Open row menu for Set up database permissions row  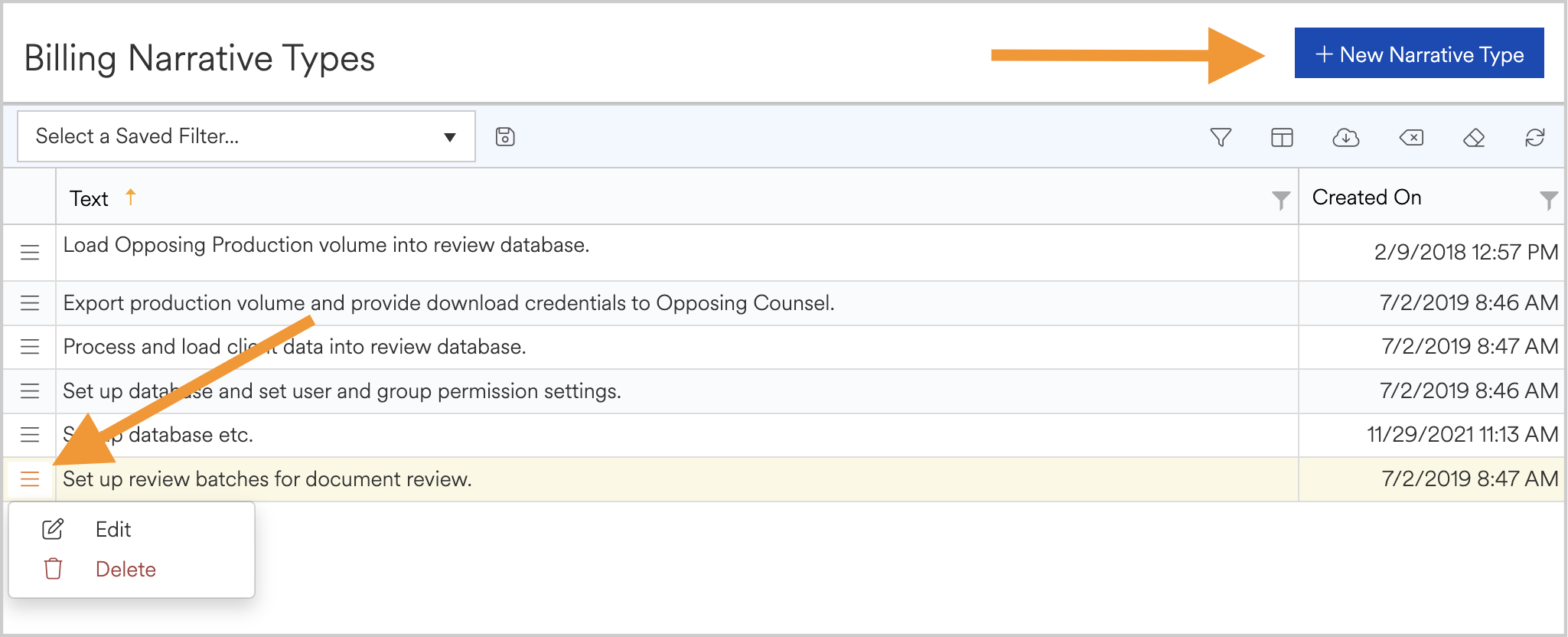[x=30, y=391]
